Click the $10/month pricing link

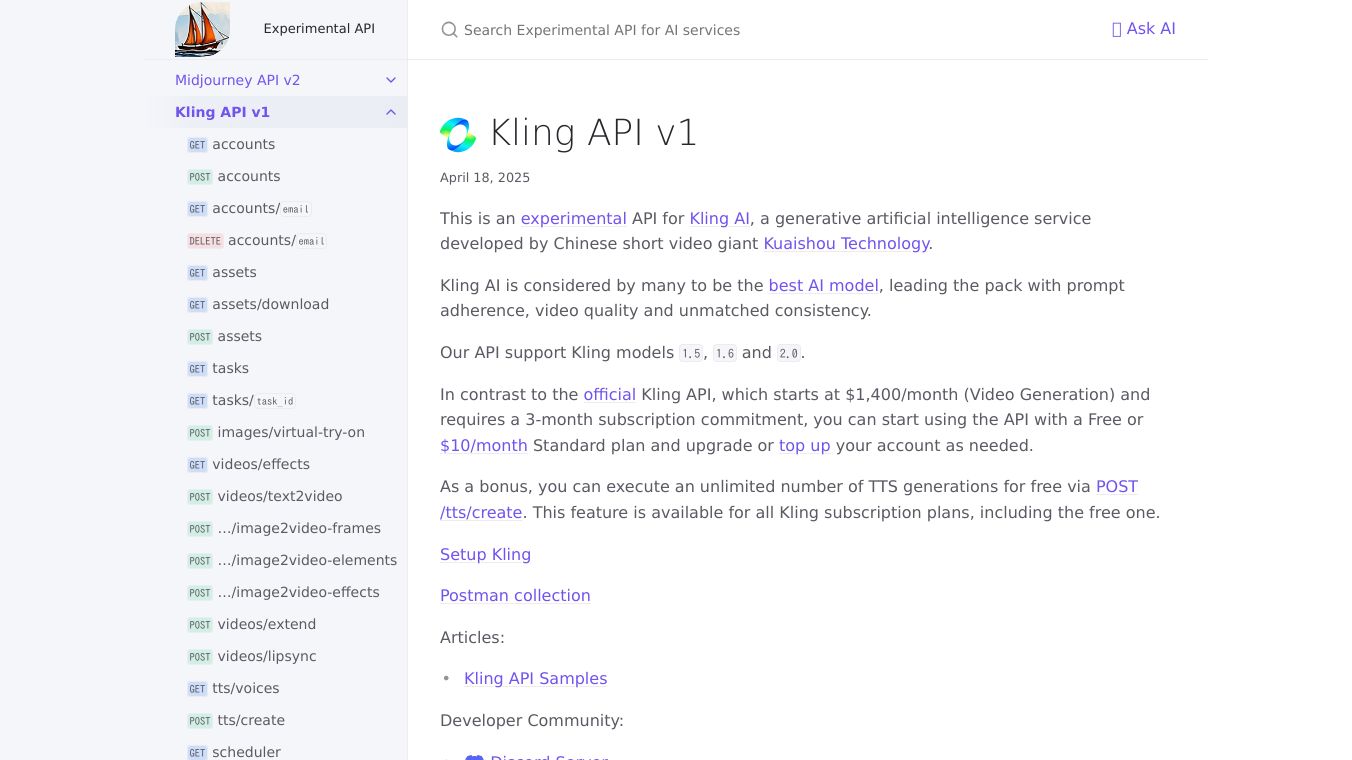[x=483, y=445]
